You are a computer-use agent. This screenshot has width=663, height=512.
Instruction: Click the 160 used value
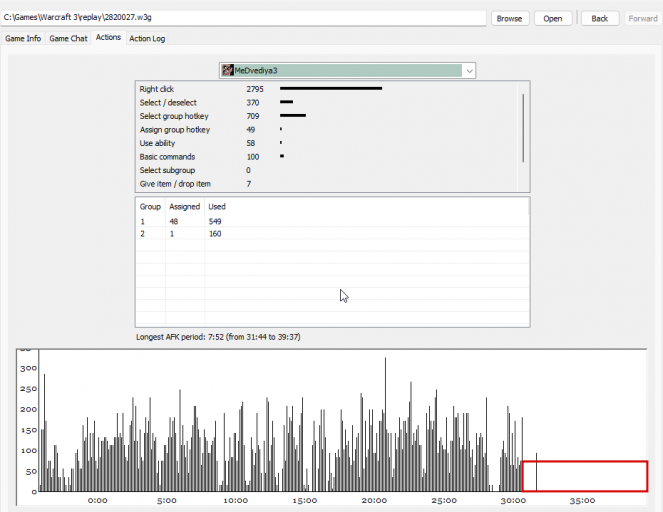pos(215,234)
